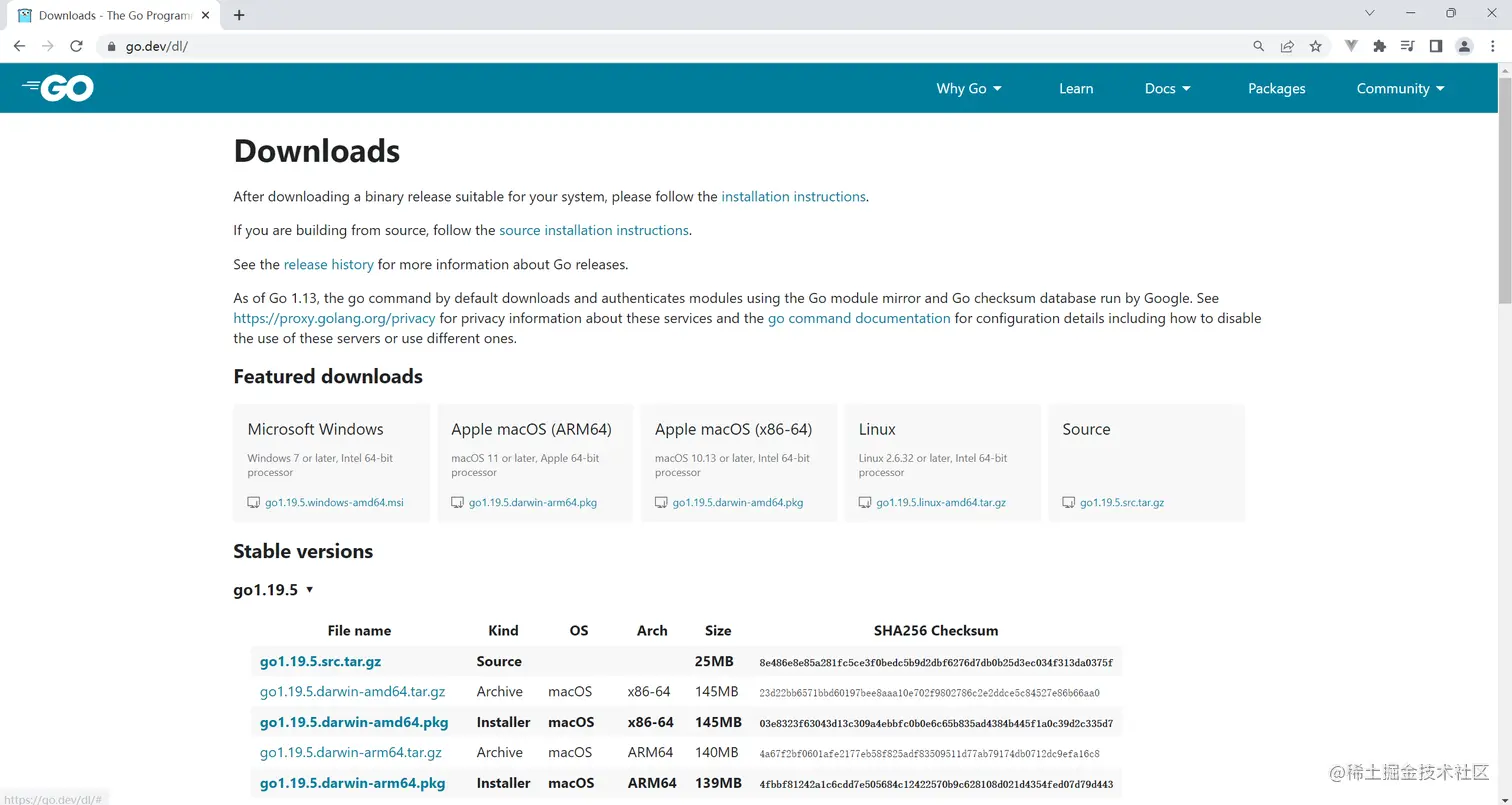1512x805 pixels.
Task: Click download icon beside featured go1.19.5.darwin-amd64.pkg
Action: pos(661,502)
